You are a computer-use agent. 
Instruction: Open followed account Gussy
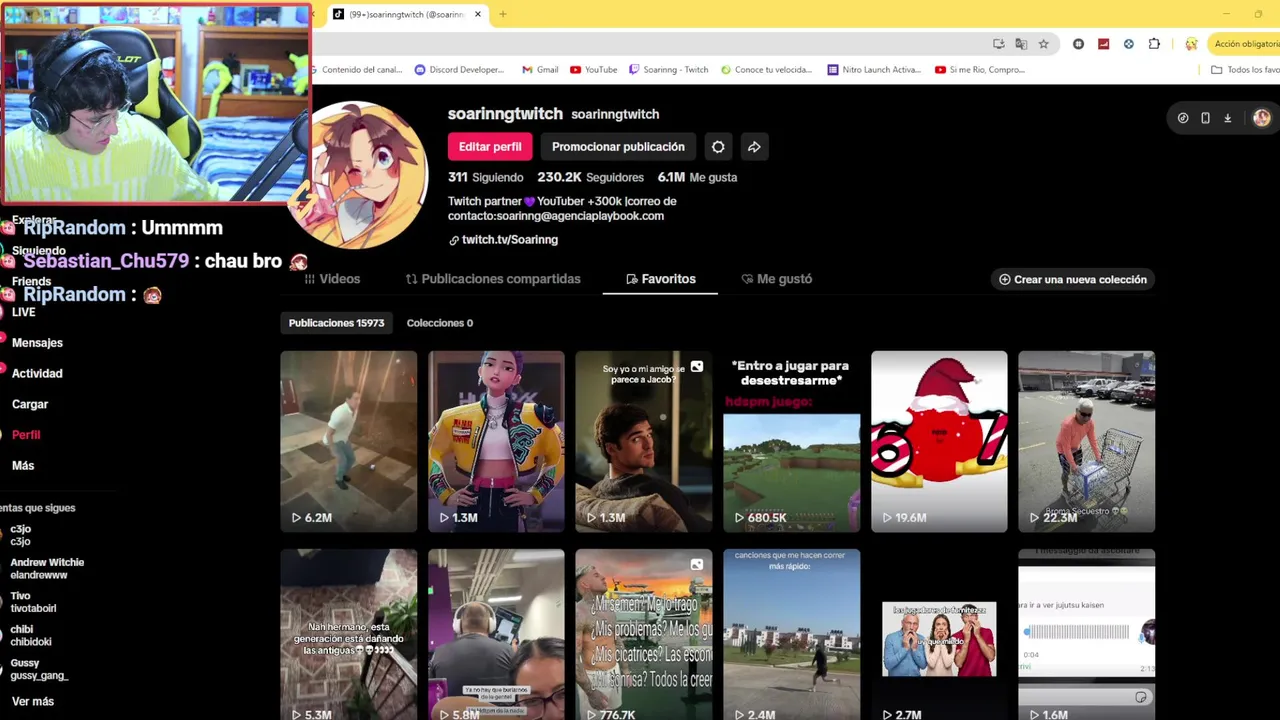coord(39,669)
